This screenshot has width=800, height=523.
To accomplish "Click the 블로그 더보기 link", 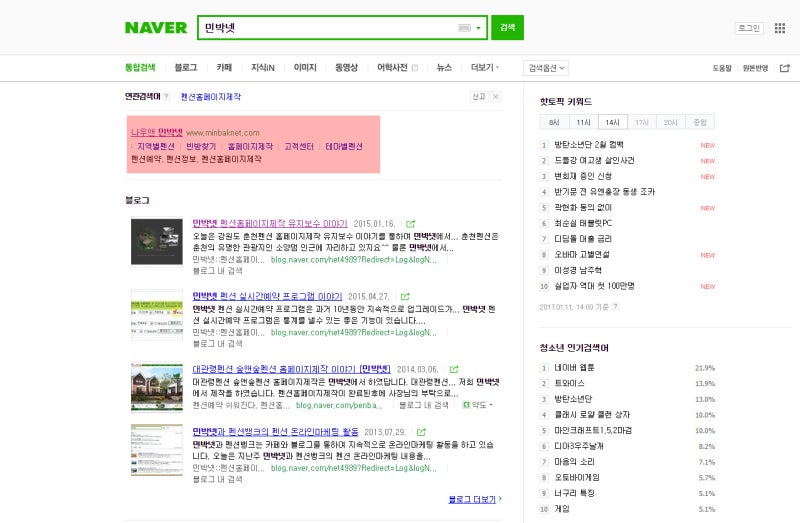I will (474, 499).
